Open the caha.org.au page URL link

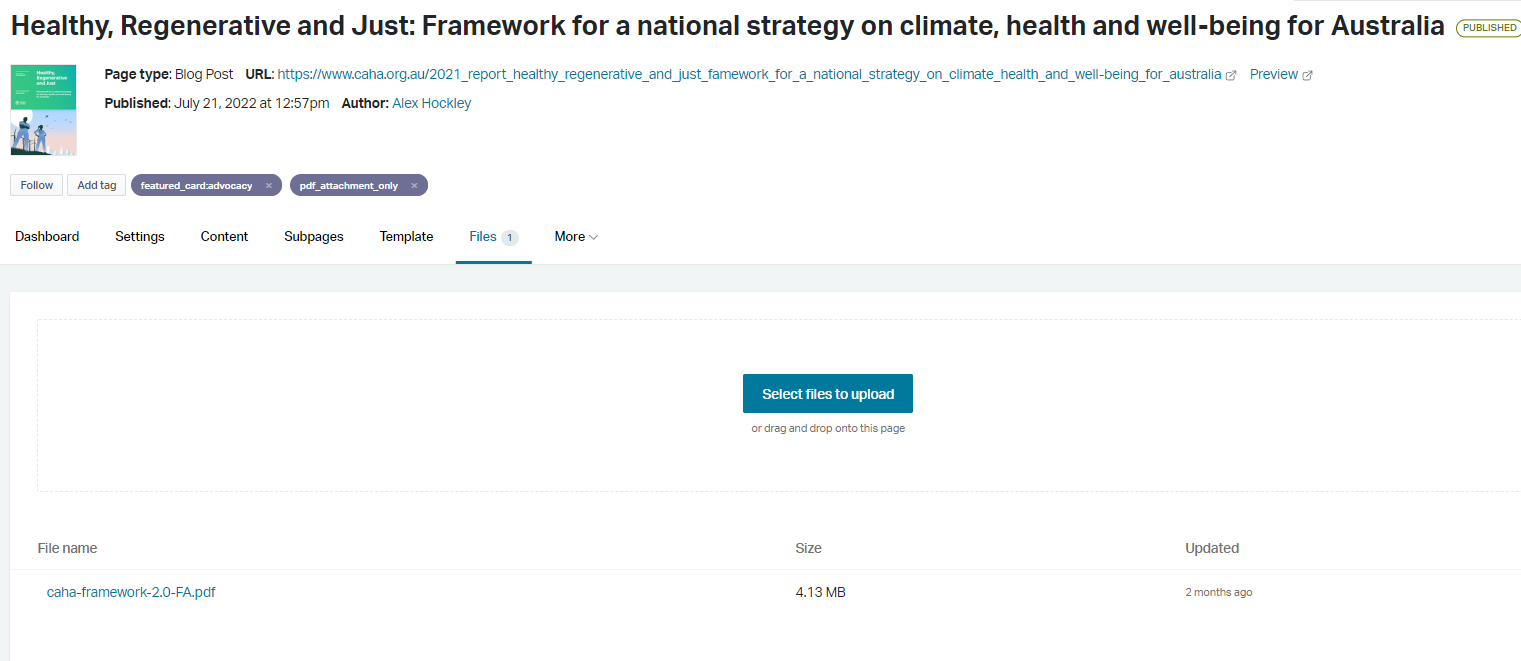click(x=749, y=74)
